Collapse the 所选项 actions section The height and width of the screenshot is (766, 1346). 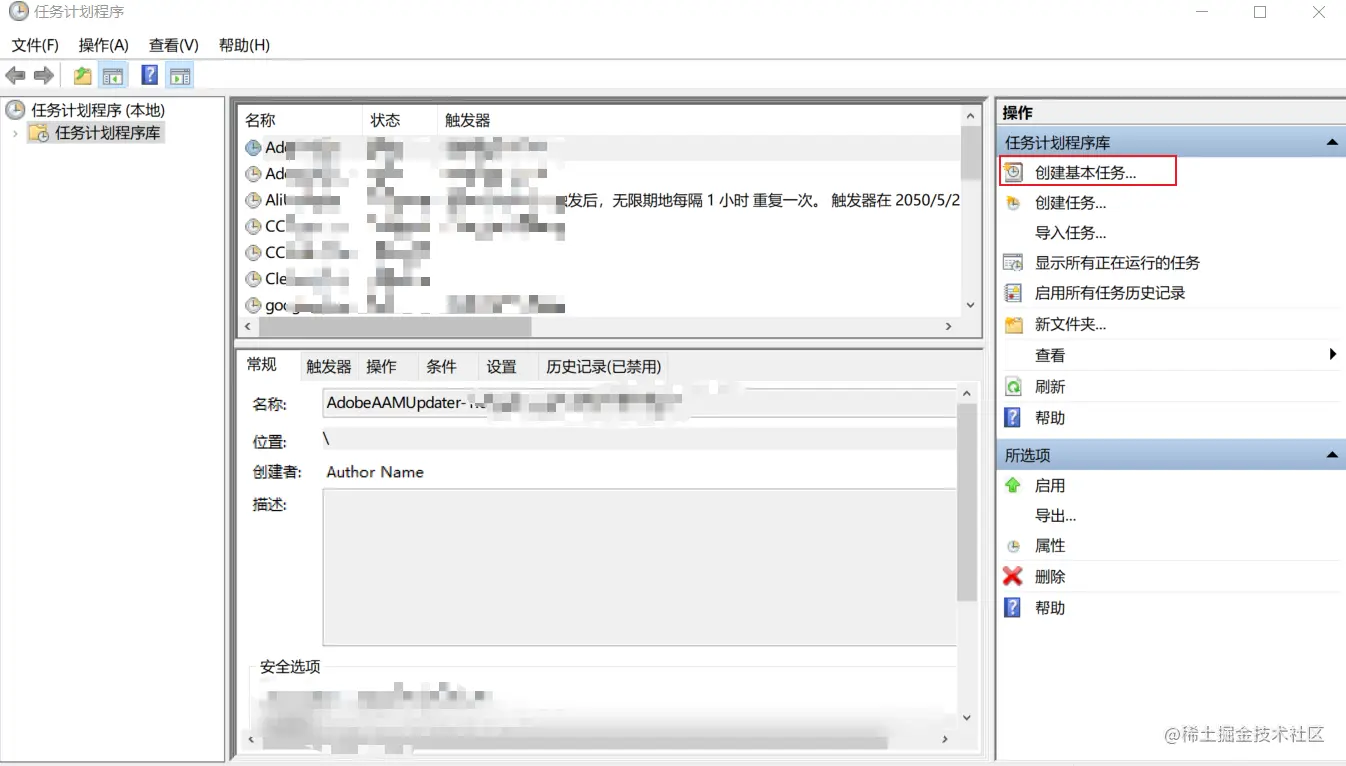1332,455
